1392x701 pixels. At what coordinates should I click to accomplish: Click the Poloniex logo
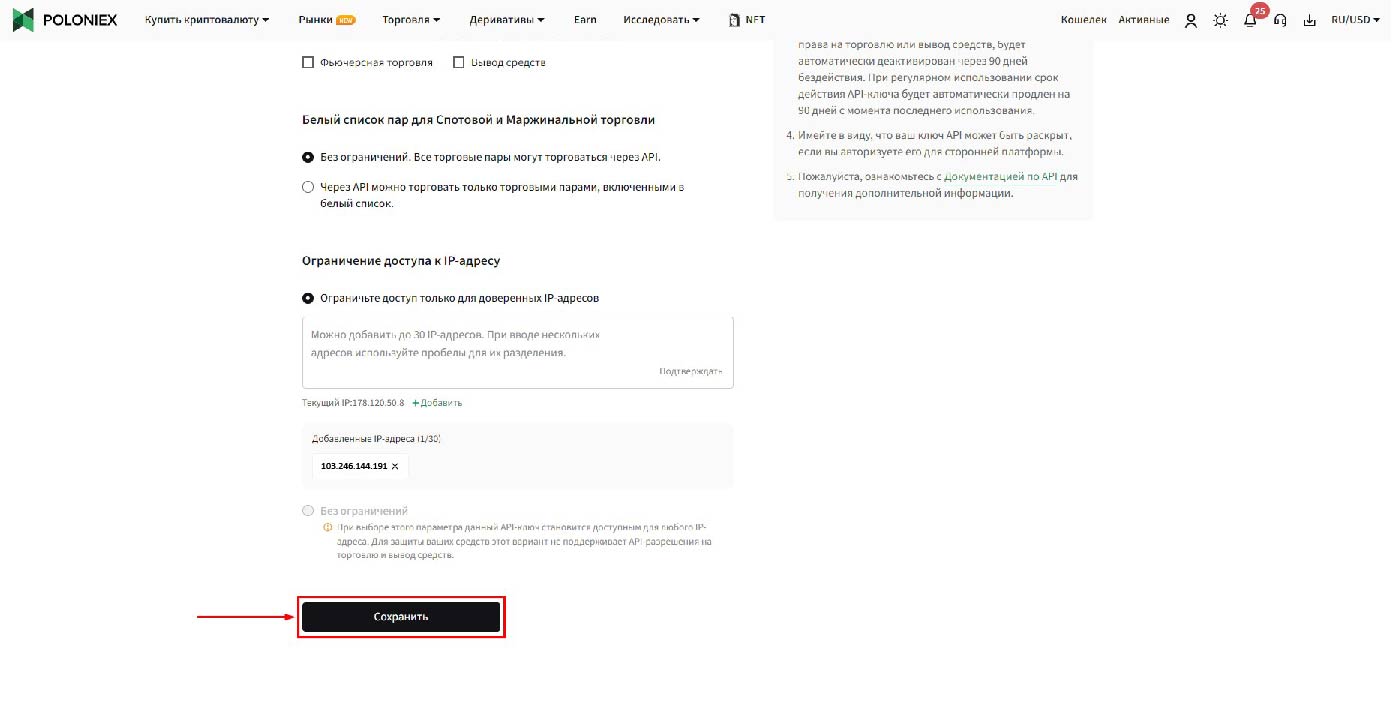65,19
